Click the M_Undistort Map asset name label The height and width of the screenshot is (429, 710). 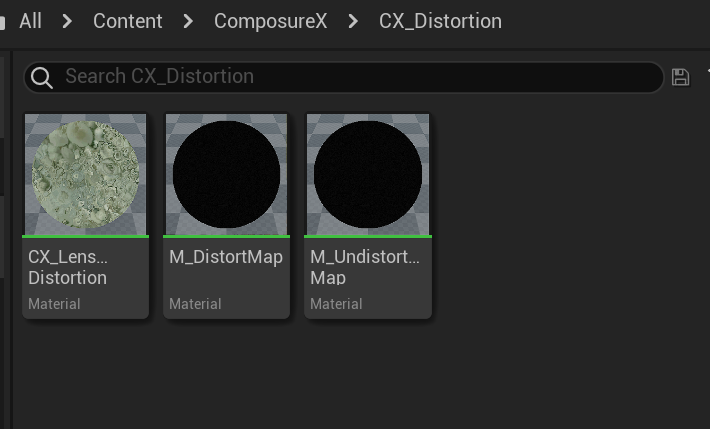pyautogui.click(x=365, y=267)
